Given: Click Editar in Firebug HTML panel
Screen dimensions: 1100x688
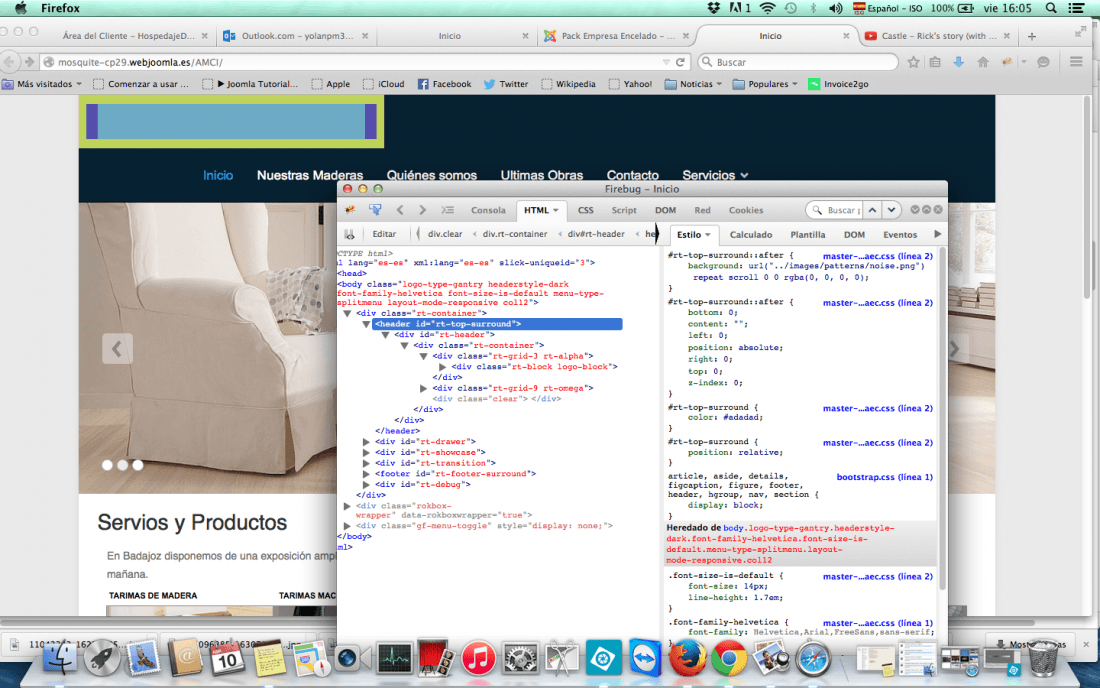Looking at the screenshot, I should 384,234.
